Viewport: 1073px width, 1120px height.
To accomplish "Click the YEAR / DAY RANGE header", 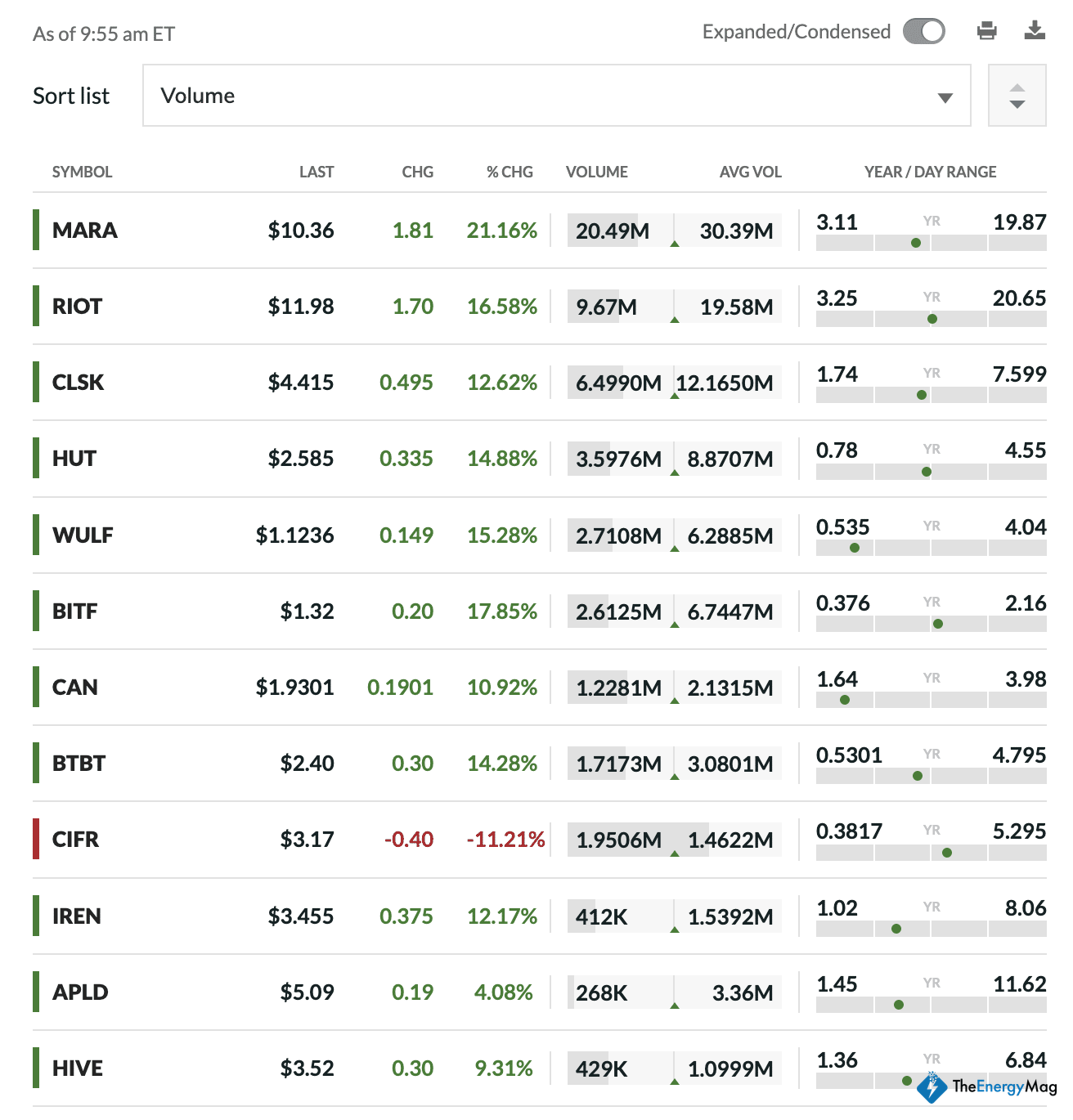I will 930,172.
